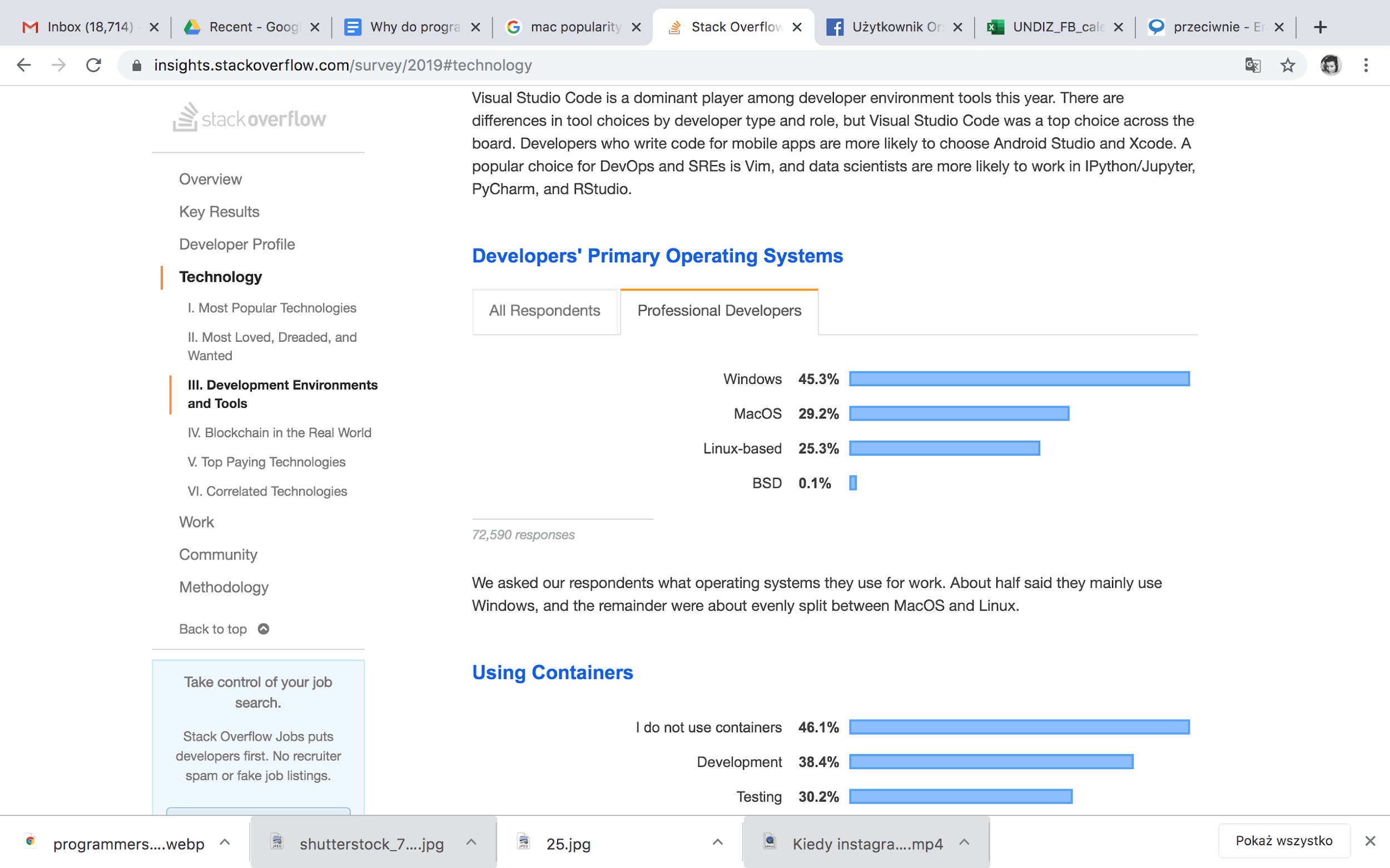
Task: Open the Chrome three-dot menu
Action: (1366, 65)
